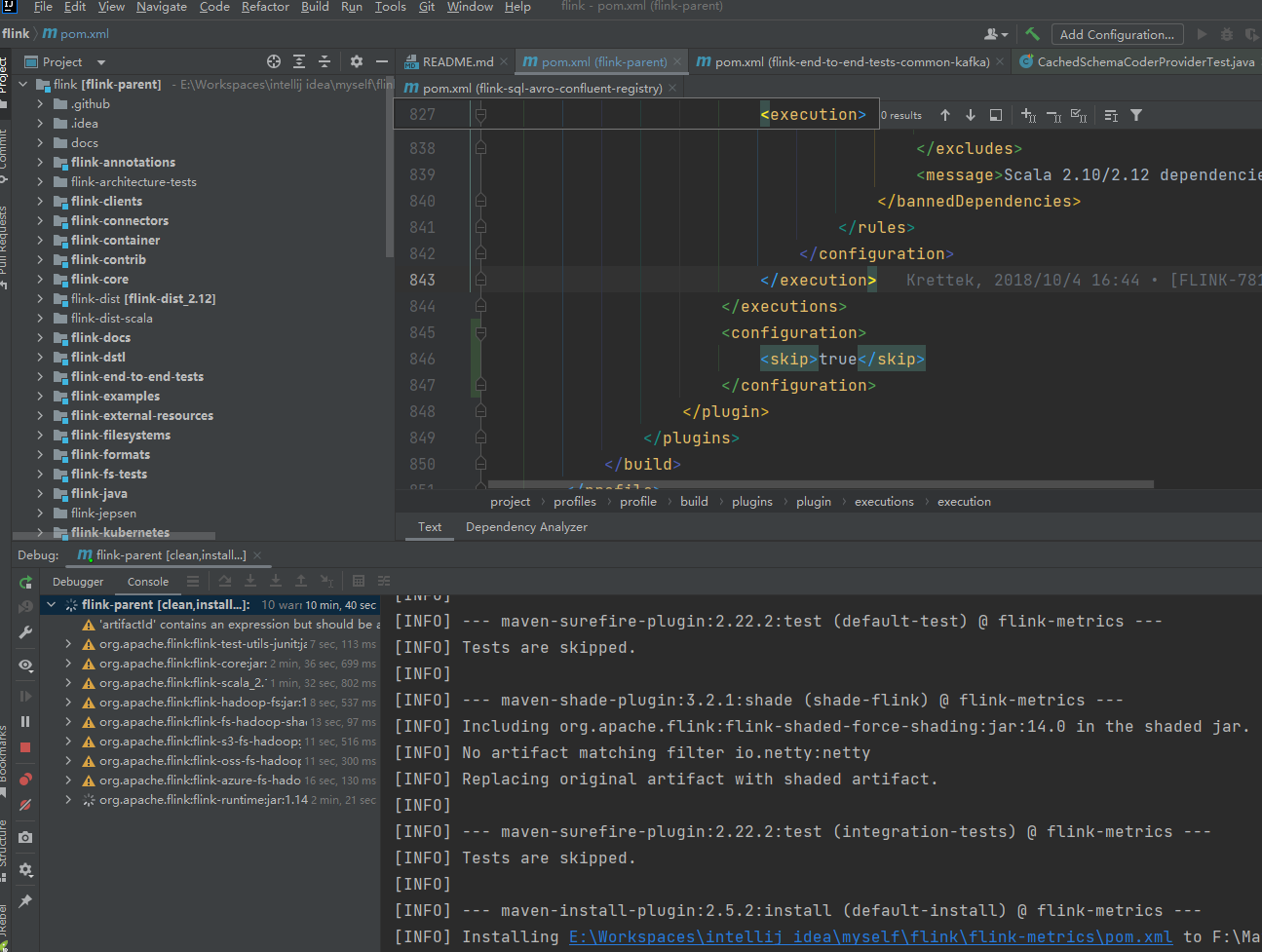1262x952 pixels.
Task: Switch to CachedSchemaCoderProviderTest.java tab
Action: pos(1138,61)
